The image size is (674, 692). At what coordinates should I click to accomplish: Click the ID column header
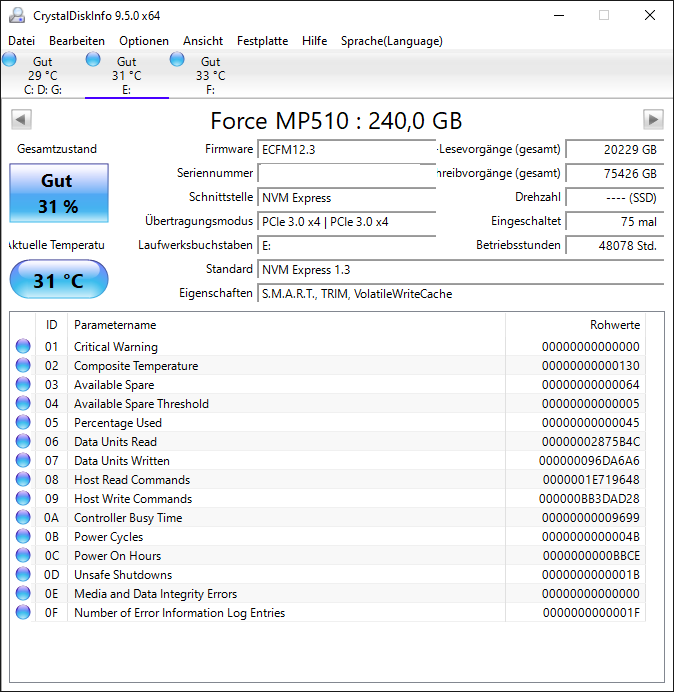(51, 325)
